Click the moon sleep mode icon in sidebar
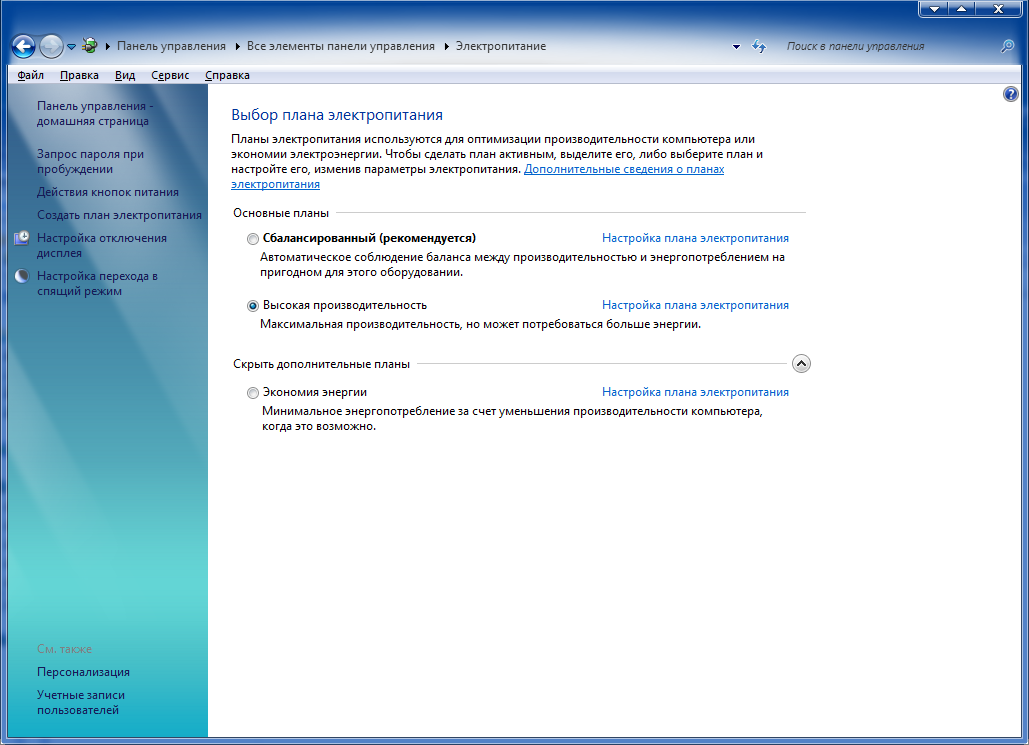 (22, 277)
